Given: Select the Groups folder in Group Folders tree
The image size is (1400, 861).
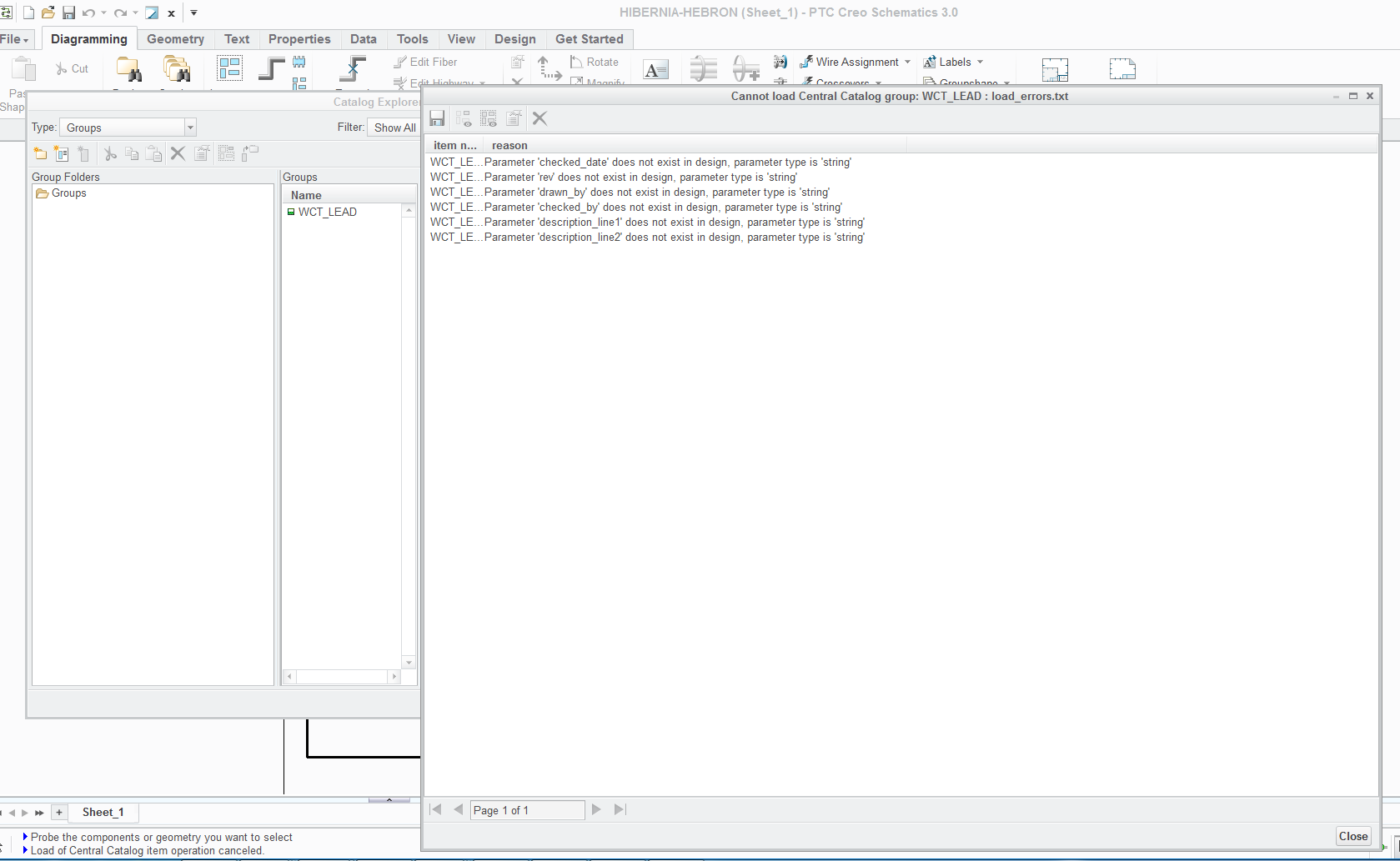Looking at the screenshot, I should (x=61, y=193).
